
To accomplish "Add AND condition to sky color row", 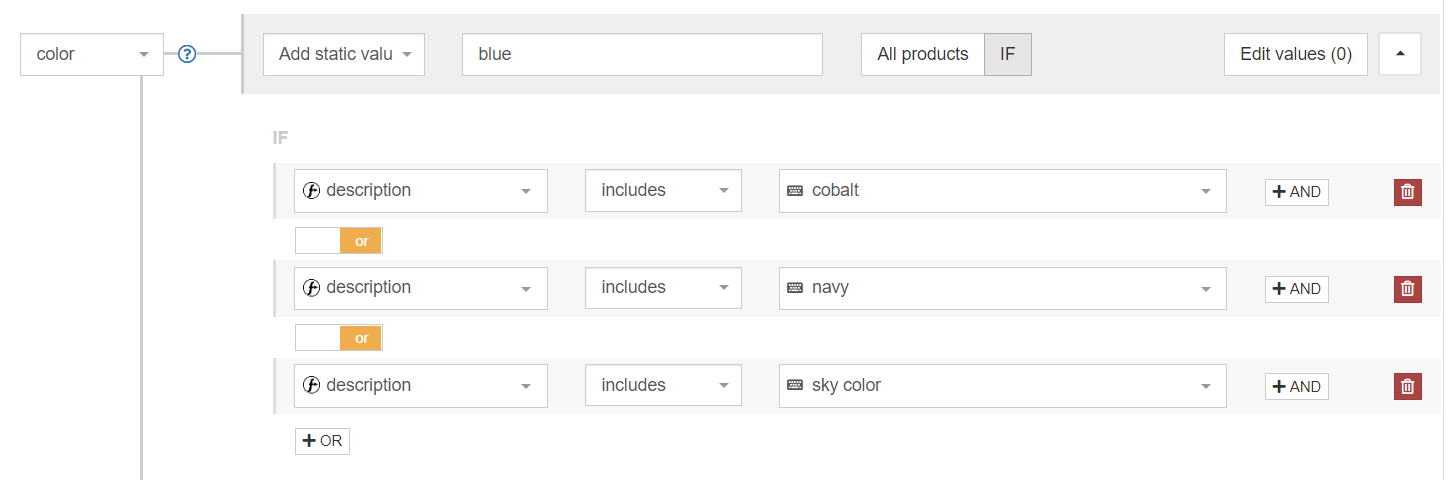I will [1296, 386].
